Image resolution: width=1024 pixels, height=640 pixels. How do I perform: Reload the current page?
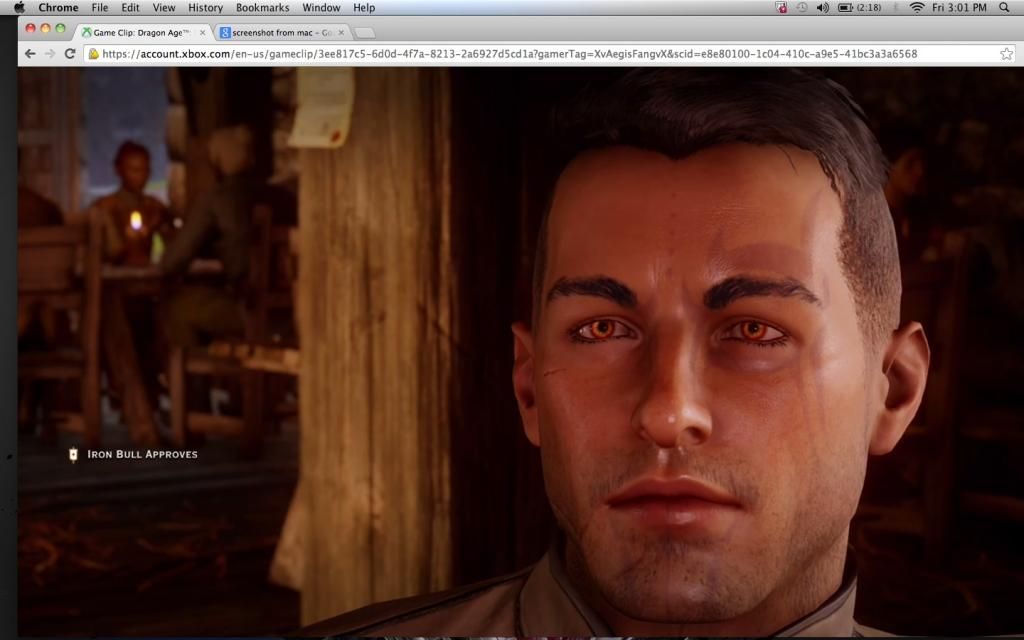coord(70,53)
